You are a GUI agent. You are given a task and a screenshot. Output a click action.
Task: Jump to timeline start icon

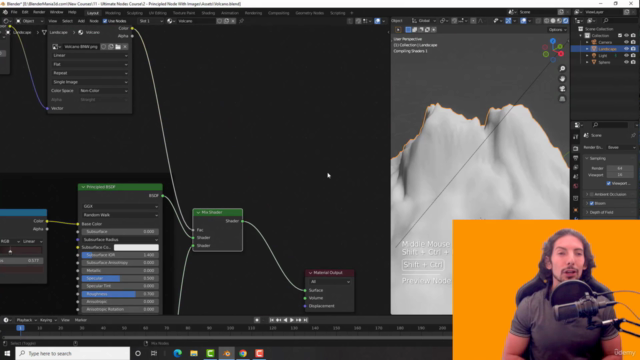click(x=271, y=320)
